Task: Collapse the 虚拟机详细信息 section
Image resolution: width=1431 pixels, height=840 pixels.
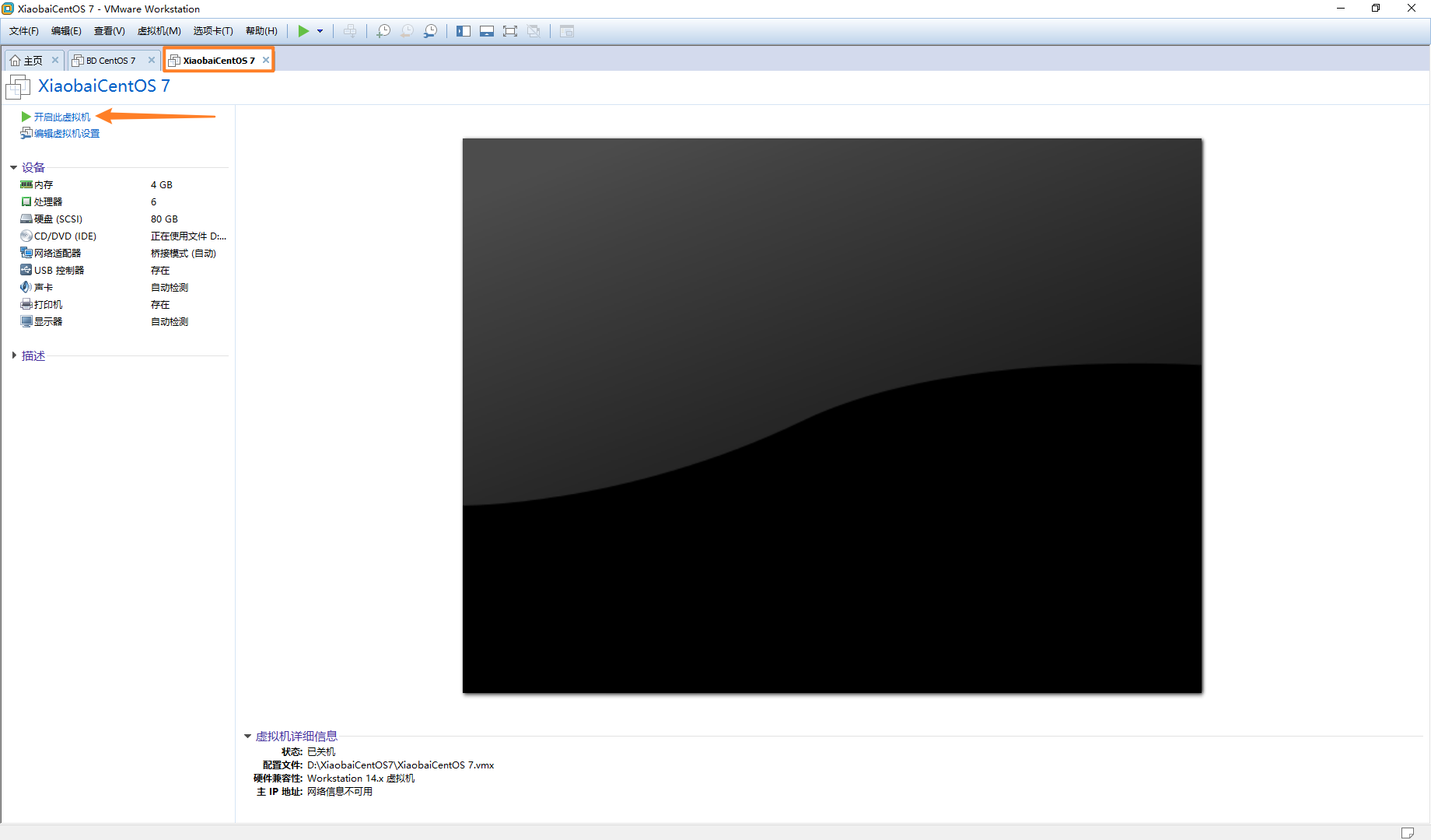Action: [247, 736]
